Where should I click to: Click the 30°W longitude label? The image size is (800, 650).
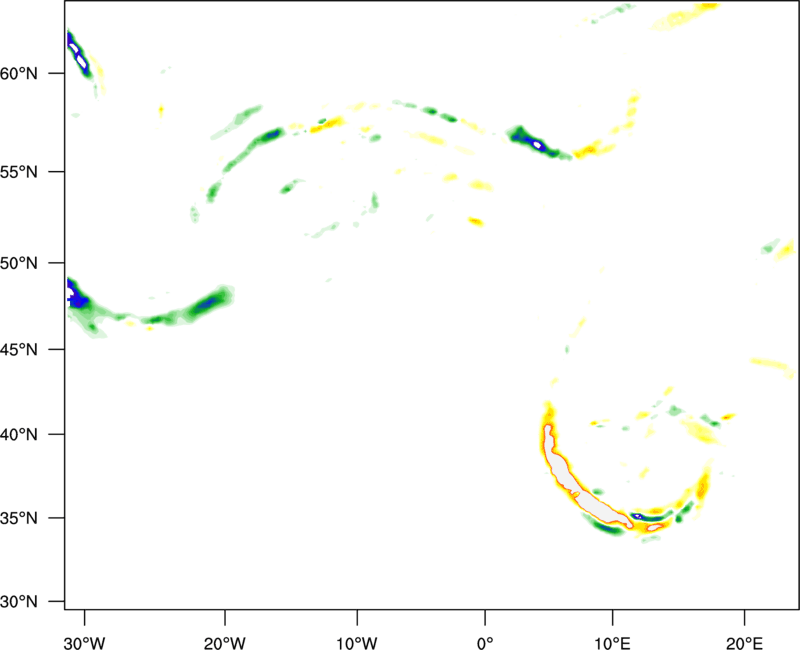click(84, 643)
